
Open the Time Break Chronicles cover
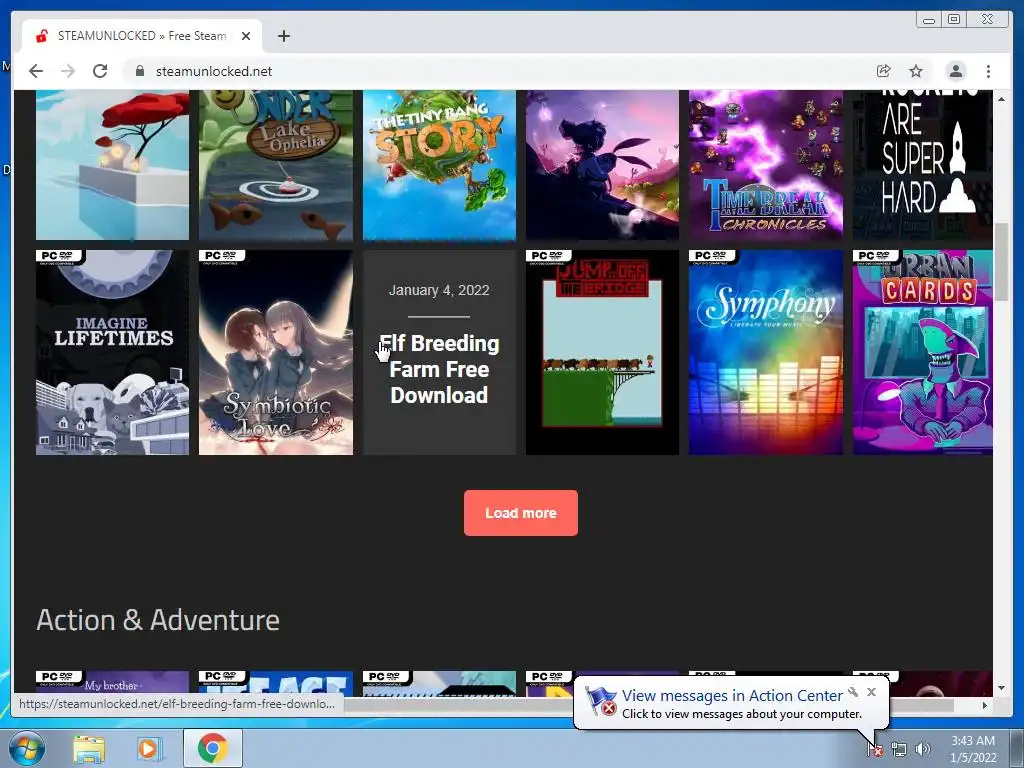tap(765, 165)
